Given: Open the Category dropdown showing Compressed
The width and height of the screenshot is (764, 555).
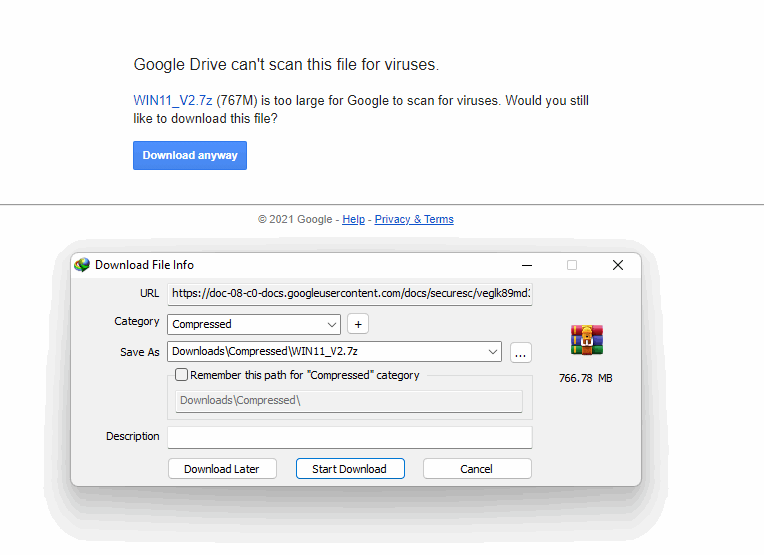Looking at the screenshot, I should pyautogui.click(x=254, y=325).
